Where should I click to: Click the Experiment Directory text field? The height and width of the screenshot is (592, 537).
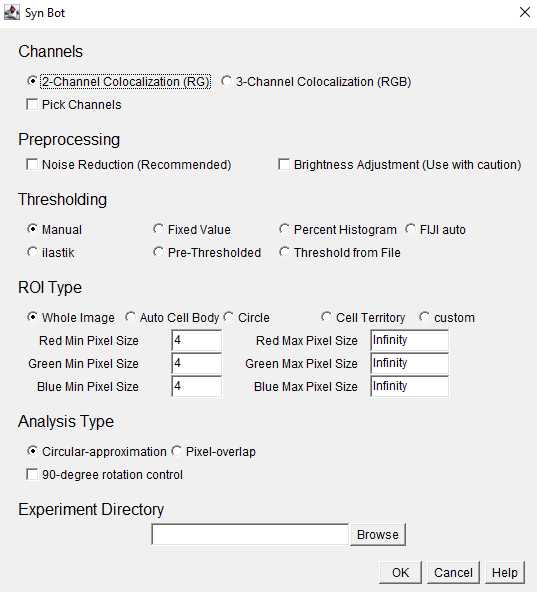tap(250, 534)
